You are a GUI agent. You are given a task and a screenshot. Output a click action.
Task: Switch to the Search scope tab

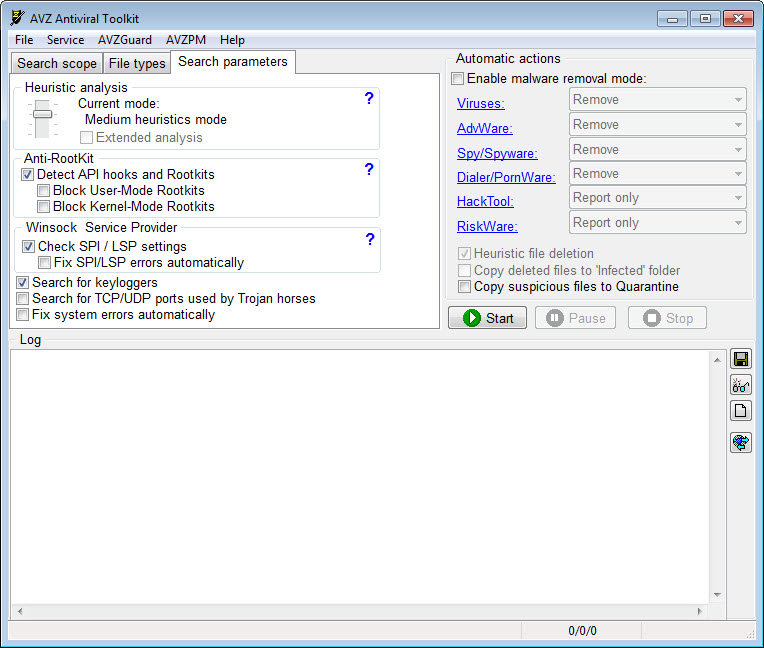tap(57, 63)
